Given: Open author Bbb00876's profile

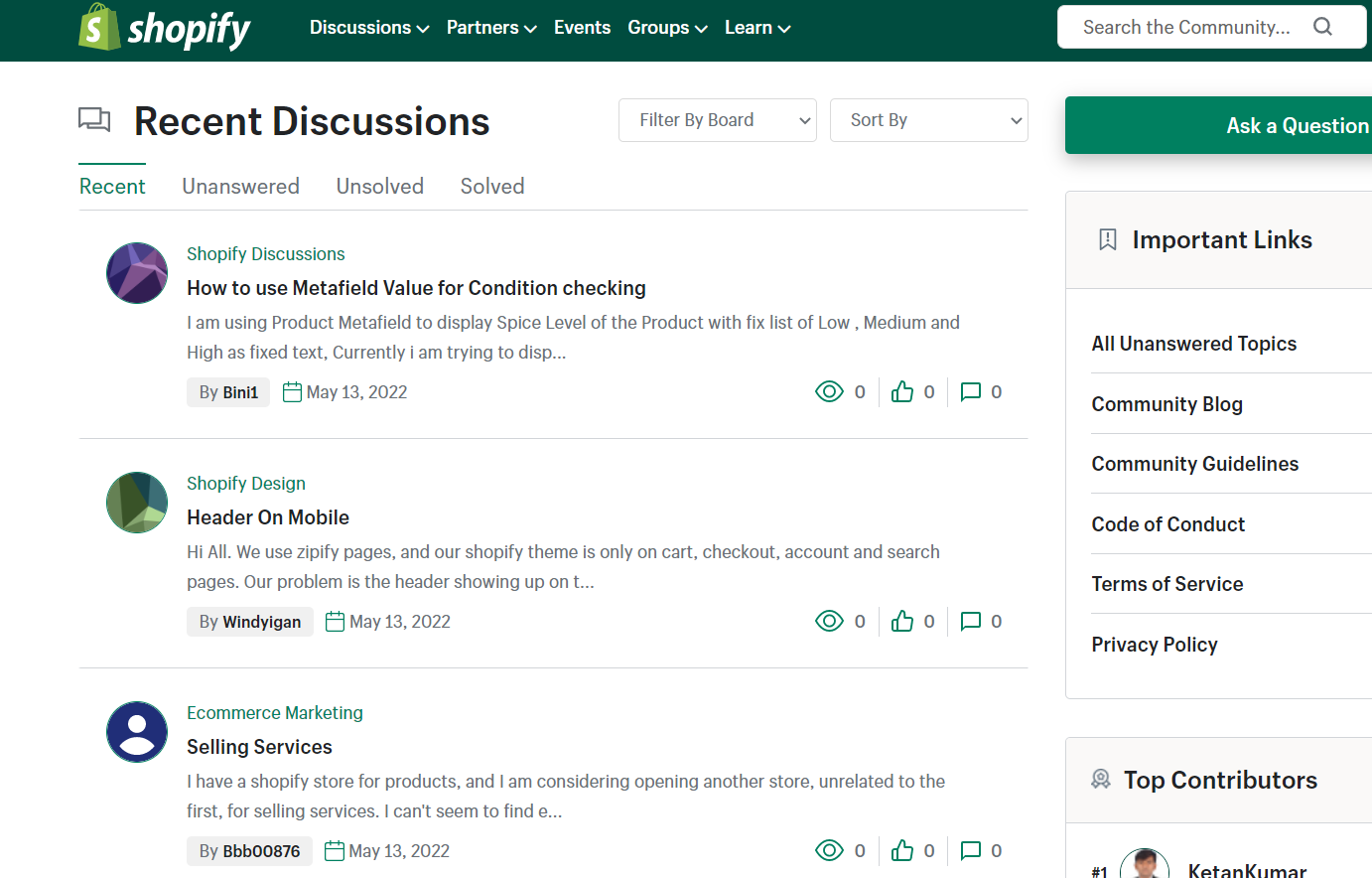Looking at the screenshot, I should [261, 851].
